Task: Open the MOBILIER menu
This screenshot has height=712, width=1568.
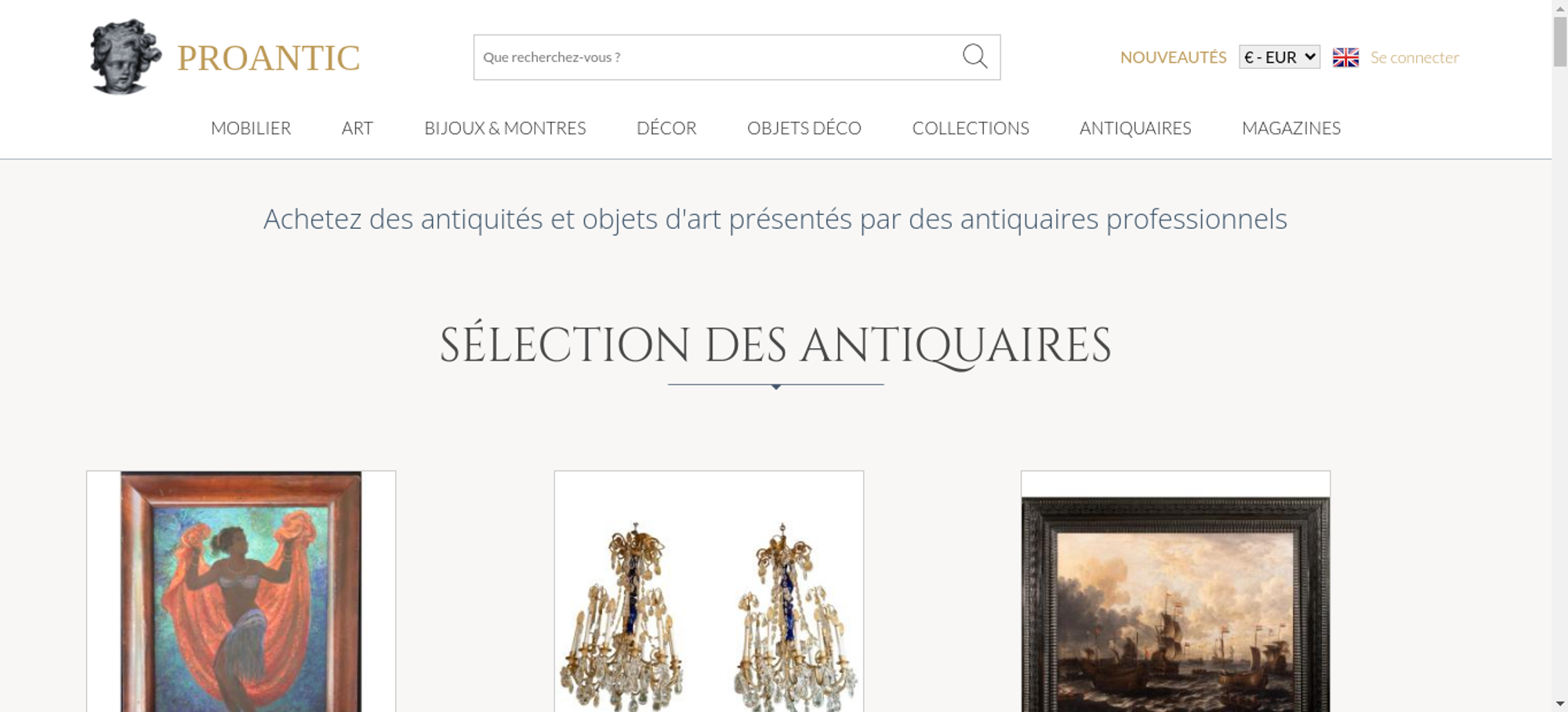Action: click(251, 128)
